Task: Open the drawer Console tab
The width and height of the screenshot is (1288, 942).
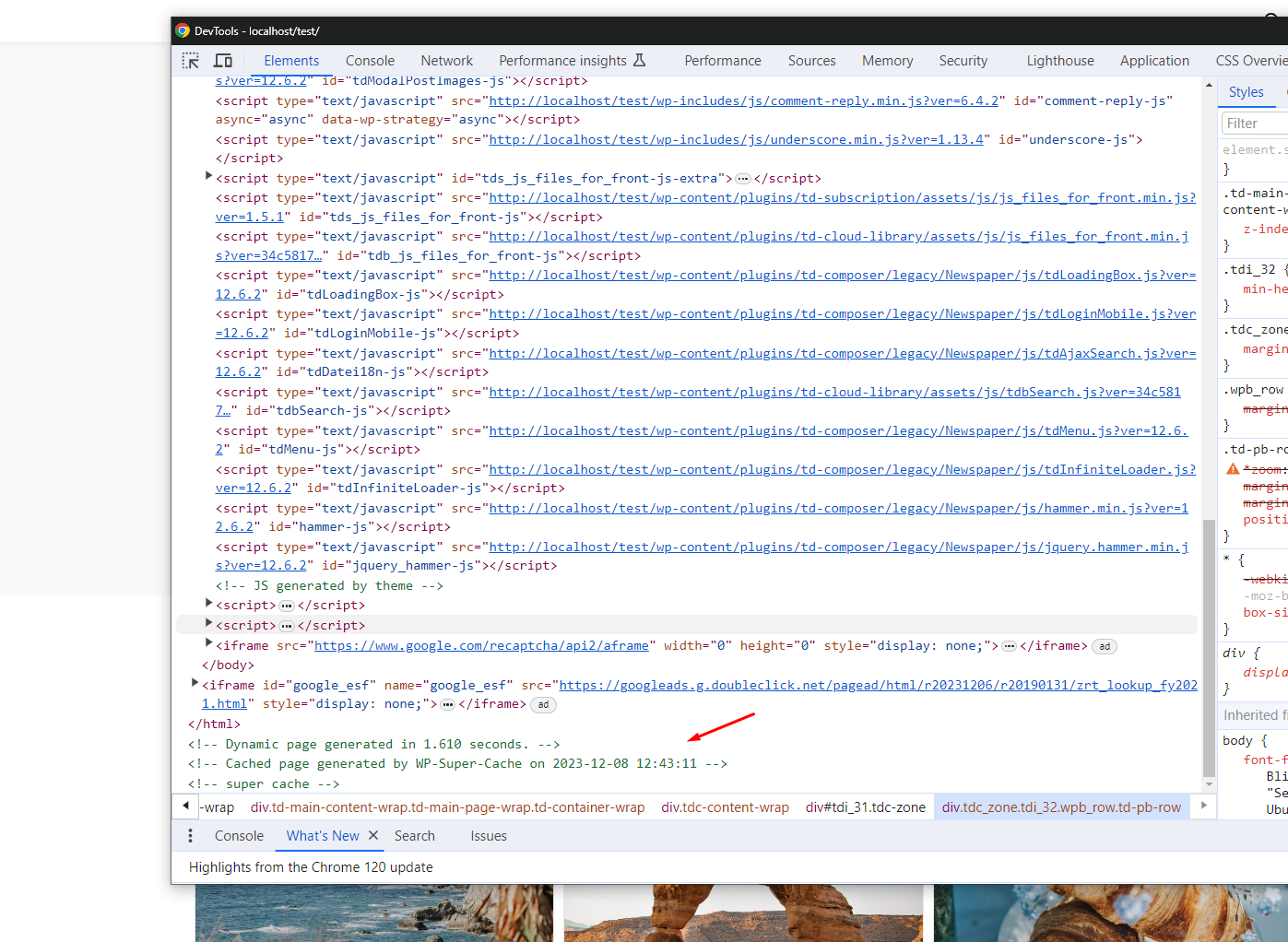Action: pyautogui.click(x=239, y=836)
